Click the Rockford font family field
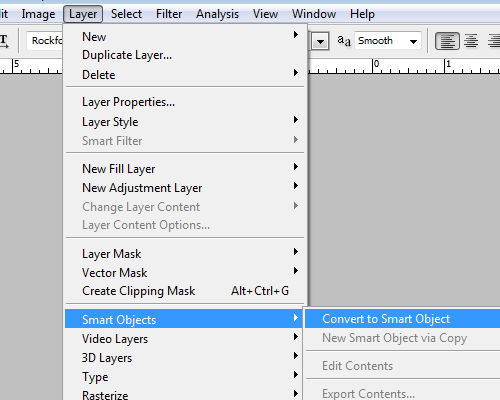Screen dimensions: 500x400 [45, 41]
